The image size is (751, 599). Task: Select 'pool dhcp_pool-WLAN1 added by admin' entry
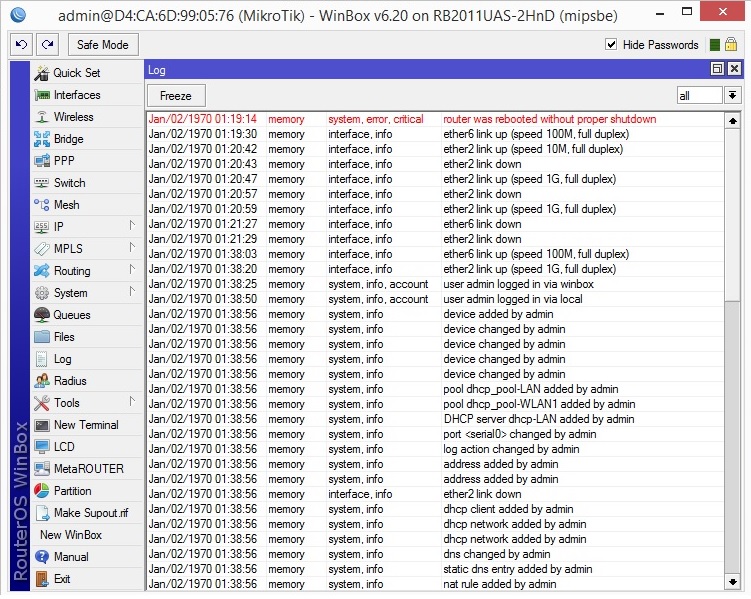pyautogui.click(x=435, y=404)
